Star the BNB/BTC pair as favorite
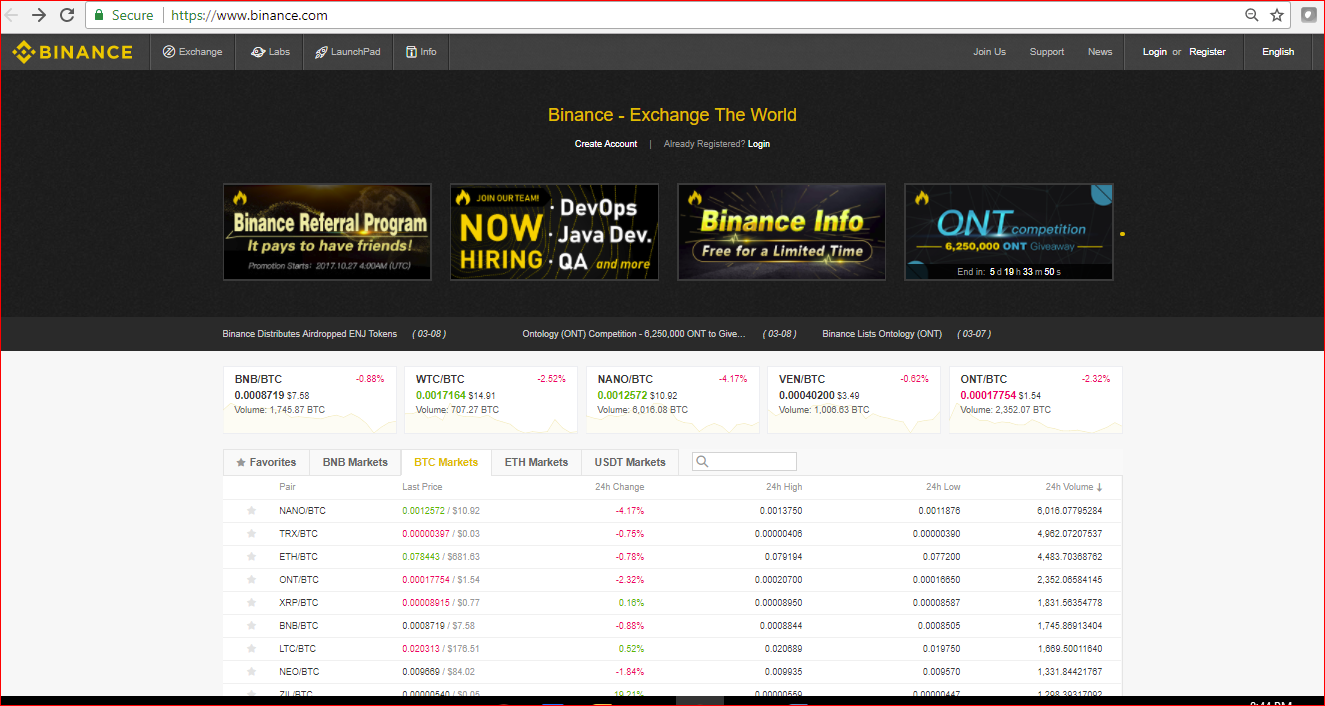1325x706 pixels. coord(252,626)
